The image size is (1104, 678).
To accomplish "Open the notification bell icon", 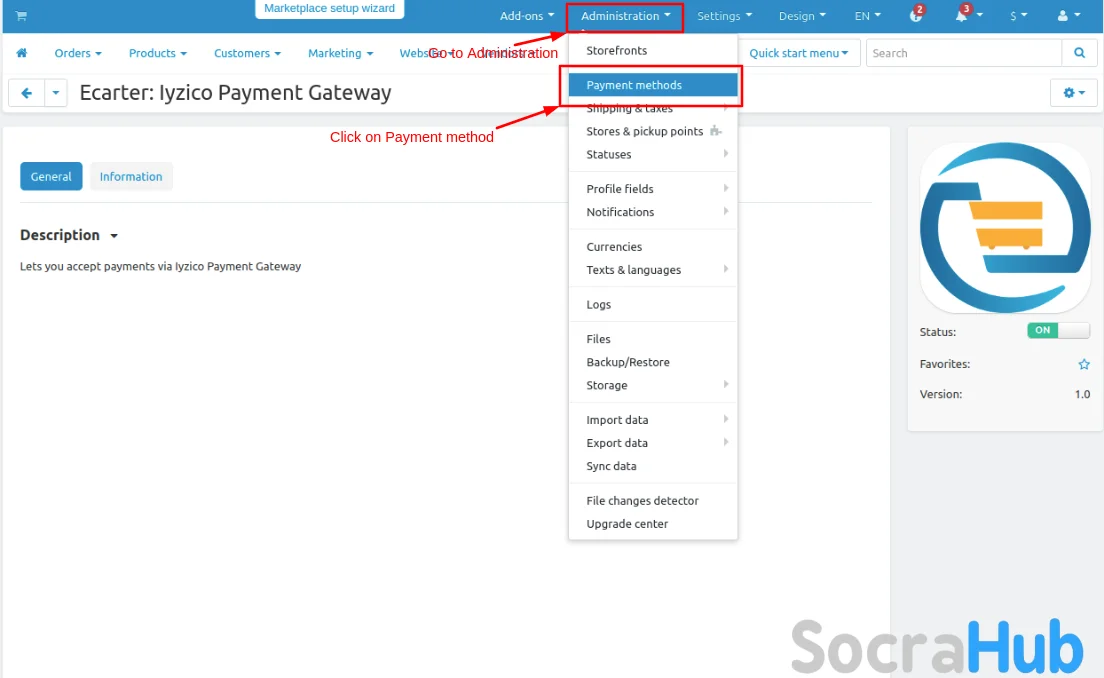I will [x=962, y=15].
